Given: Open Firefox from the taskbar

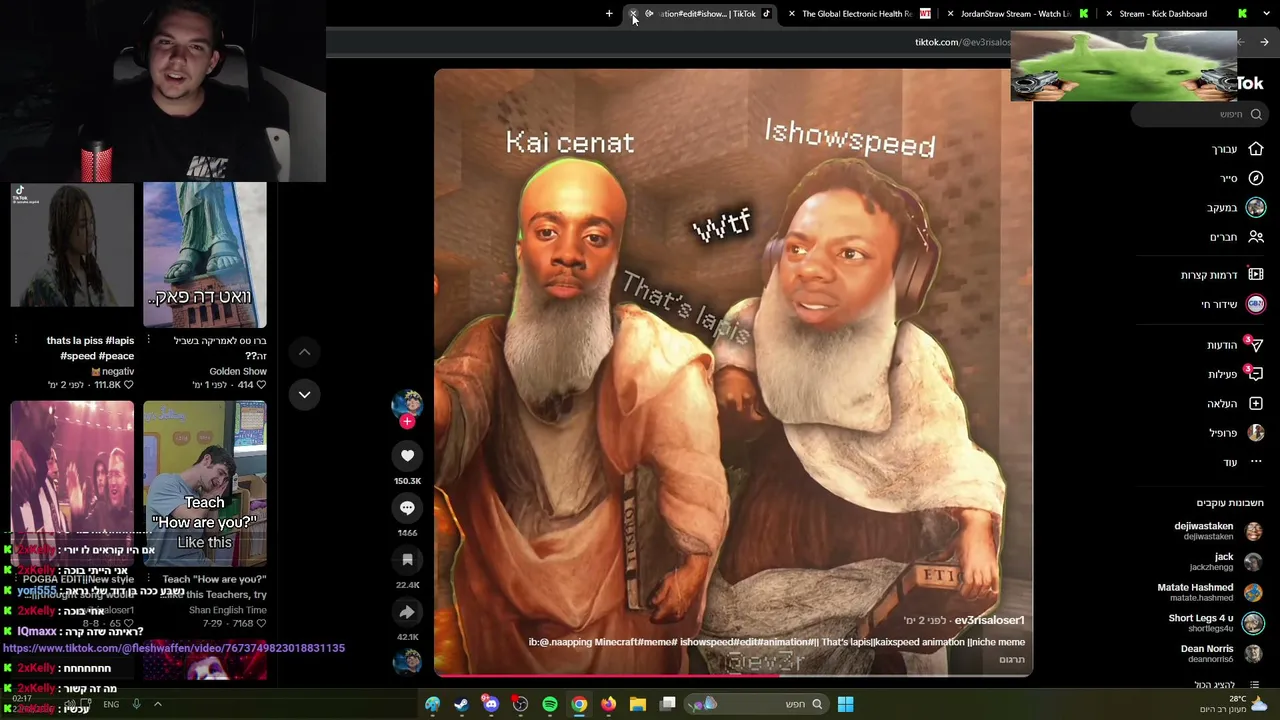Looking at the screenshot, I should pyautogui.click(x=608, y=704).
